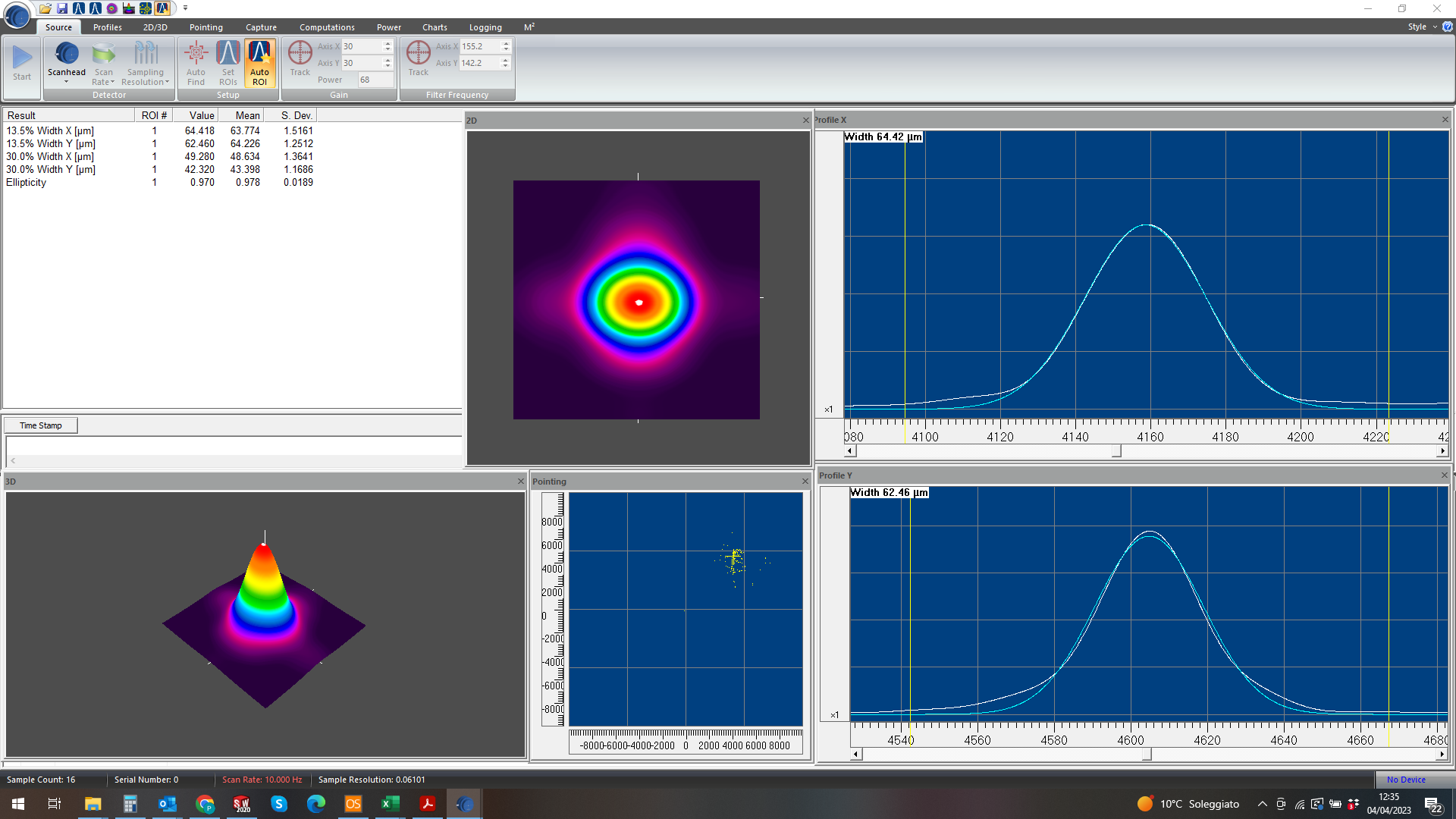The image size is (1456, 819).
Task: Open a file via the quick access folder icon
Action: (45, 8)
